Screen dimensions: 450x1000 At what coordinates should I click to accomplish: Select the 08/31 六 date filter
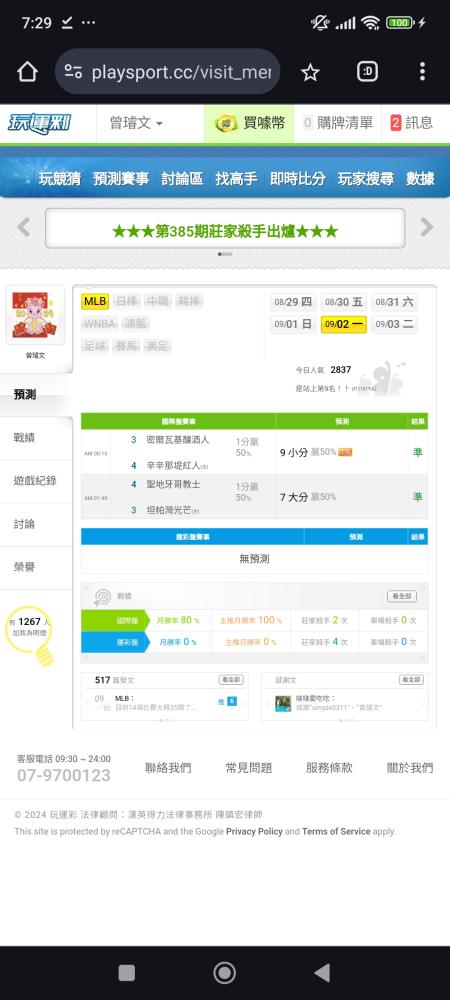pos(395,302)
